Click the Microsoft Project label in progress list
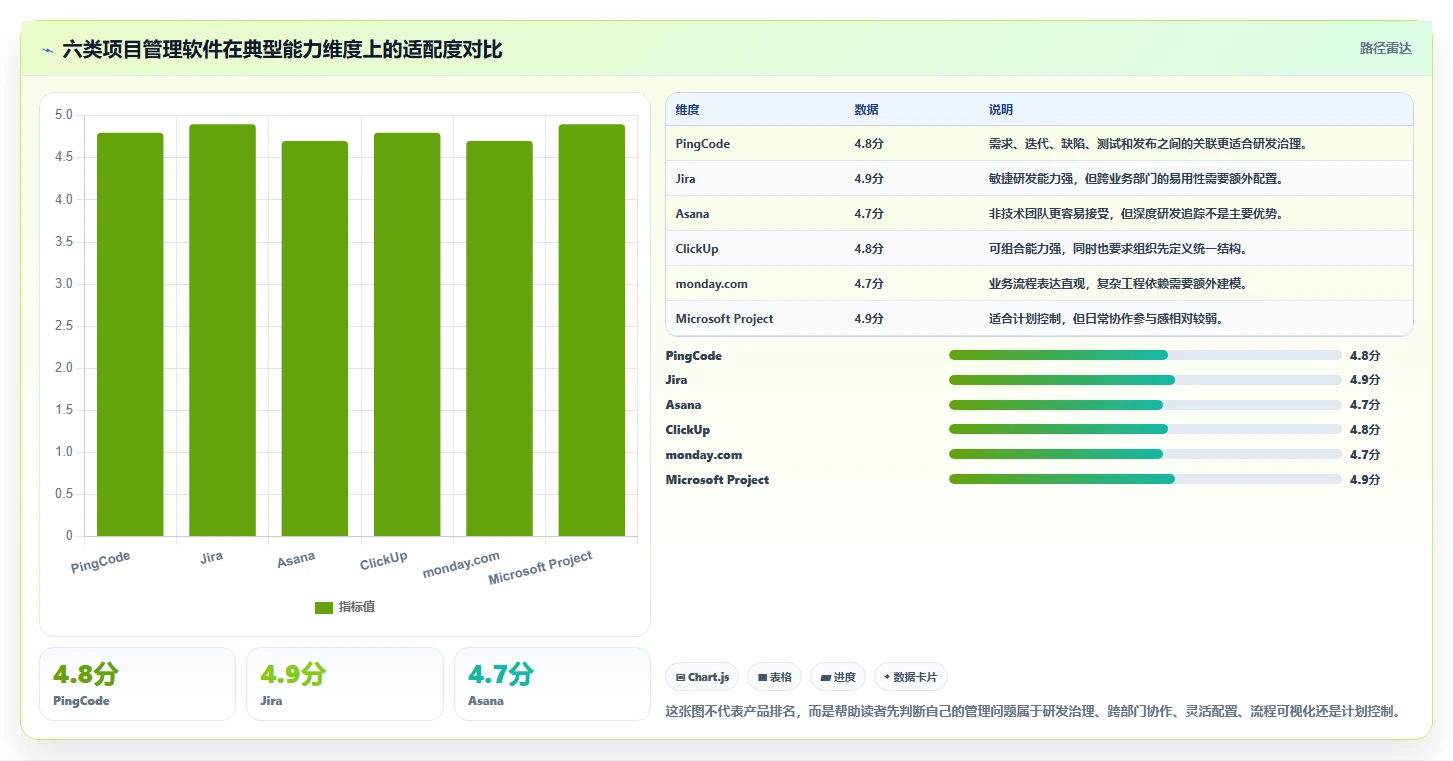The height and width of the screenshot is (761, 1453). 717,480
